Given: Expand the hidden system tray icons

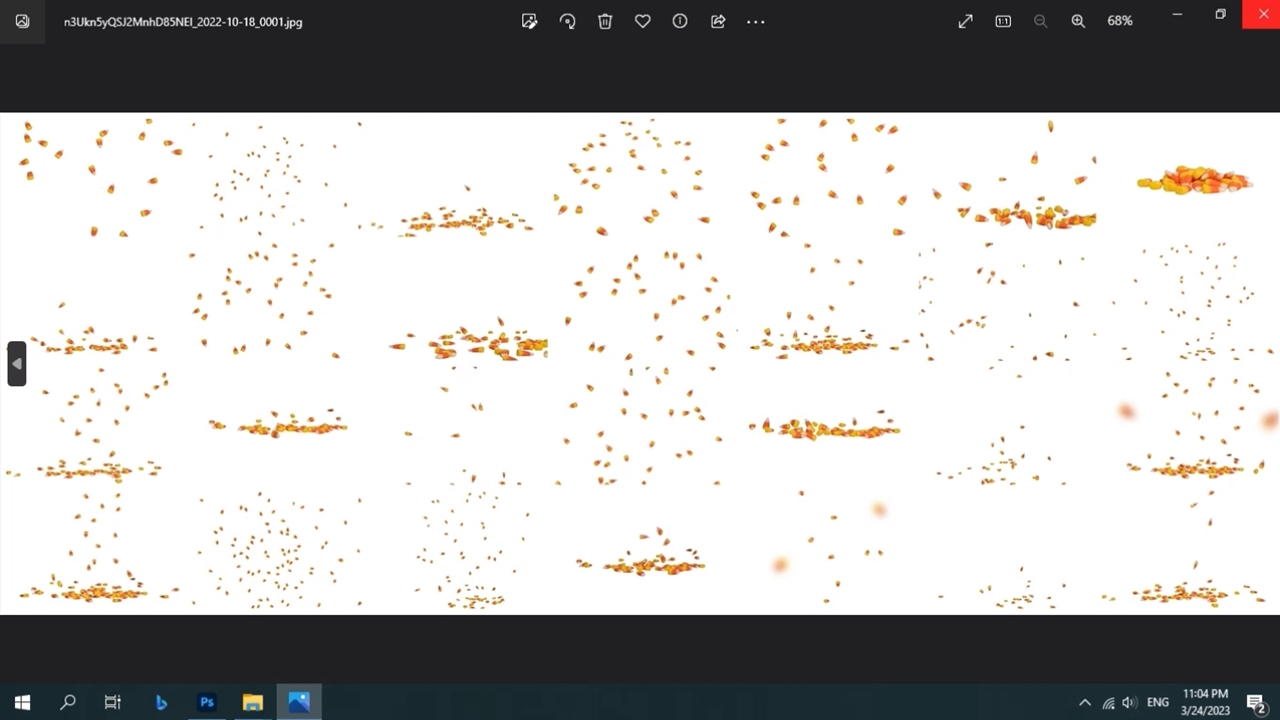Looking at the screenshot, I should (1085, 703).
